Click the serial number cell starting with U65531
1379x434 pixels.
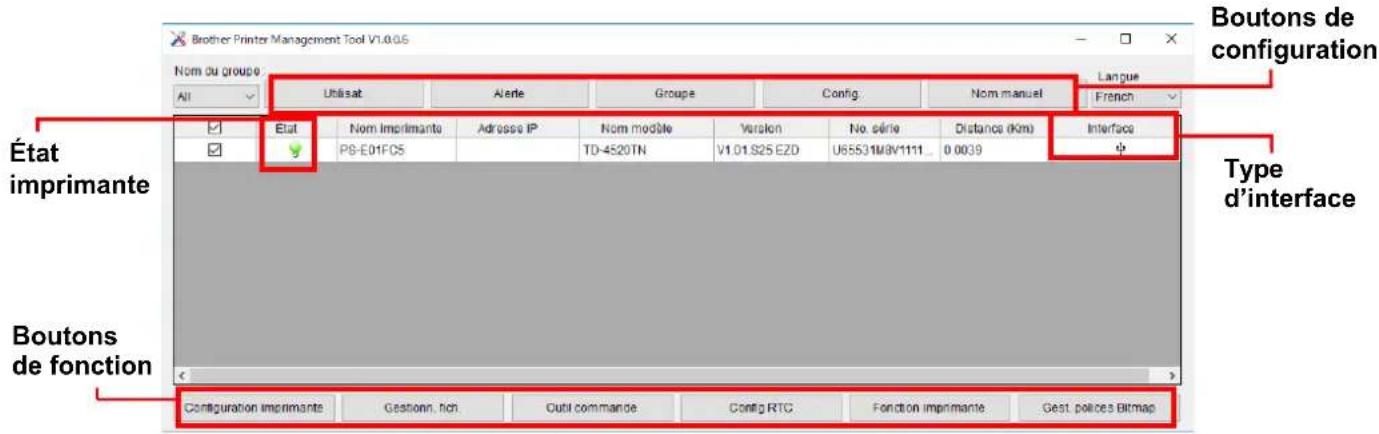point(883,151)
